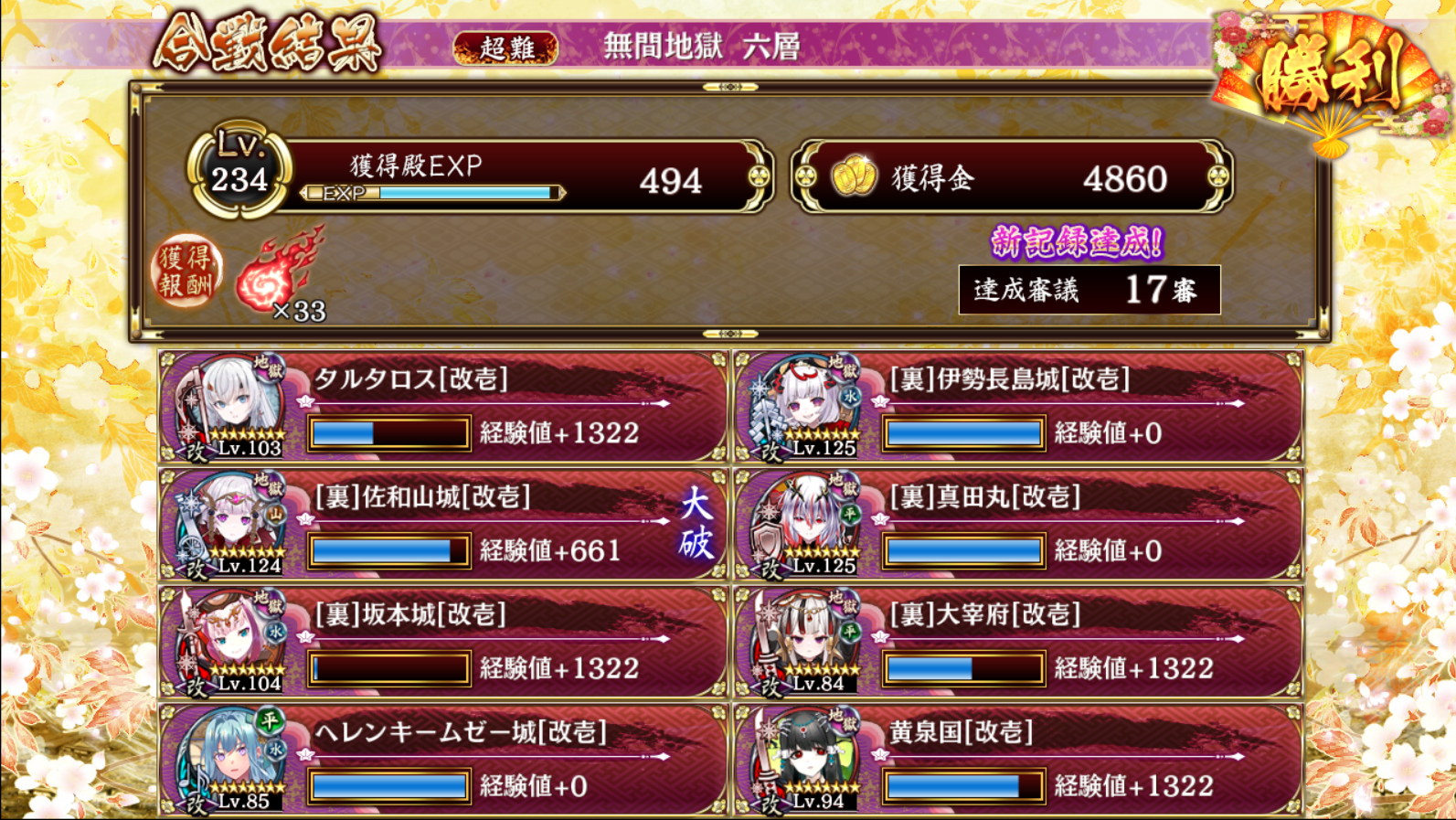The image size is (1456, 820).
Task: Click the タルタロス experience gauge bar
Action: pos(389,433)
